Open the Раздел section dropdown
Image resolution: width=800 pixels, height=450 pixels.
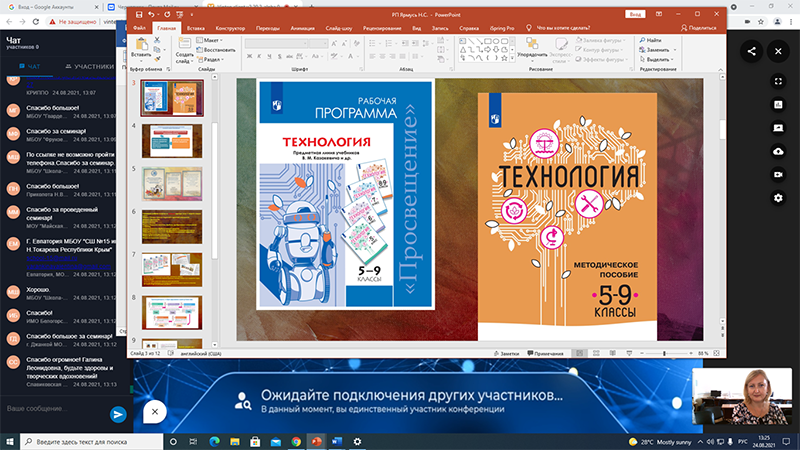click(x=210, y=59)
